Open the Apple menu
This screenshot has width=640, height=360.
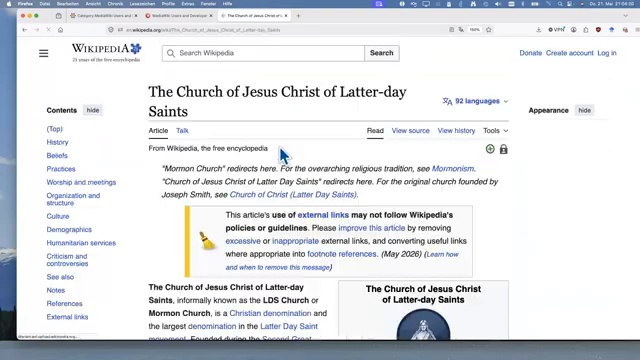point(8,4)
